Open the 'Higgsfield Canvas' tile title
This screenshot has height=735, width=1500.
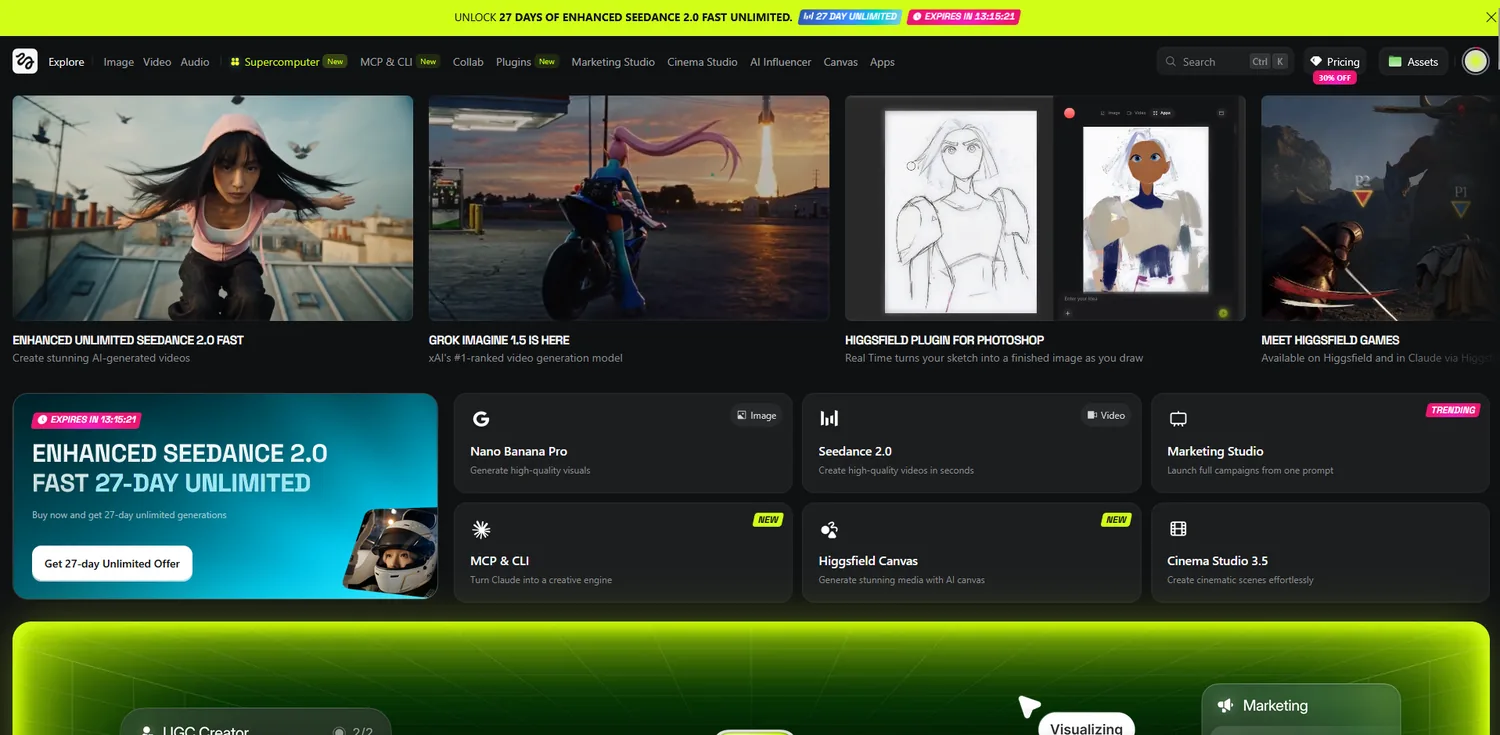868,561
